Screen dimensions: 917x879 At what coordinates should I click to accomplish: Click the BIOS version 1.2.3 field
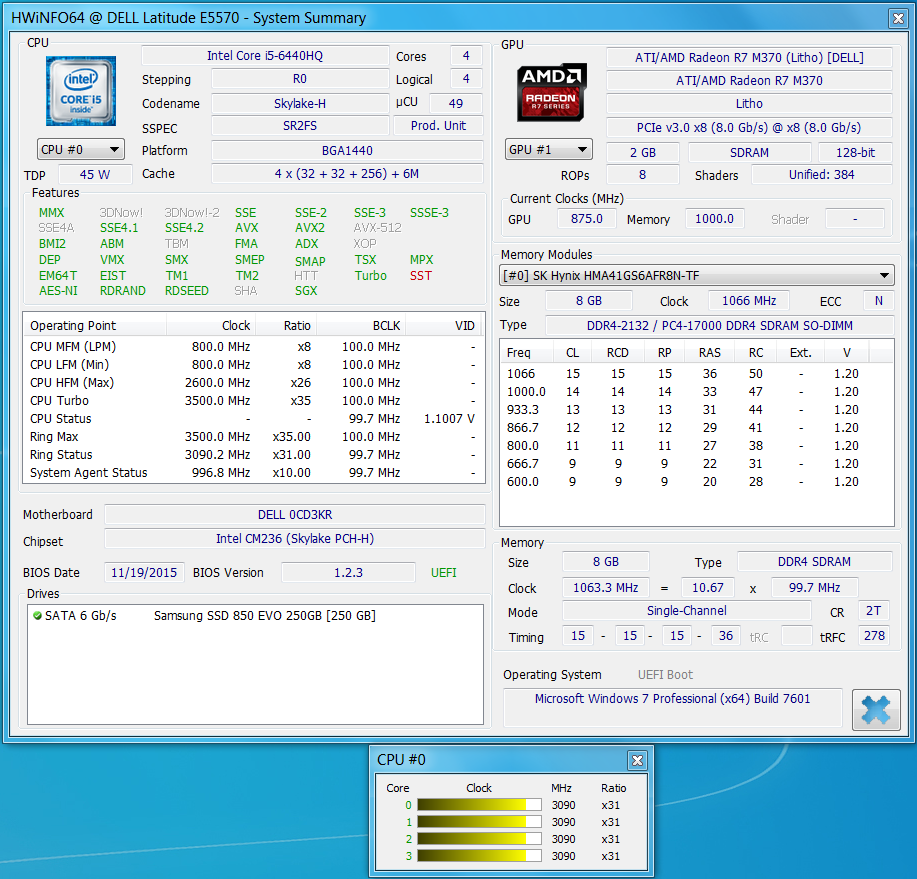[x=348, y=573]
